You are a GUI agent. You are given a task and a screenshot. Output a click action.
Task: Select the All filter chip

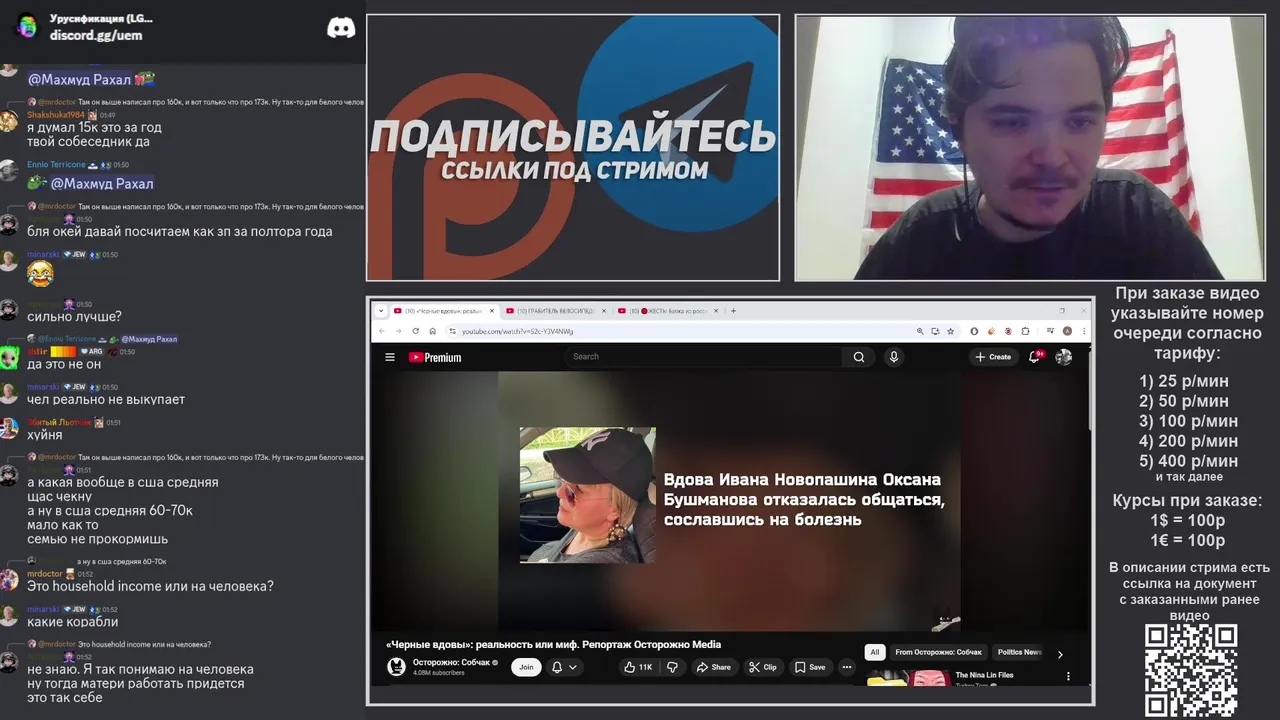[874, 652]
